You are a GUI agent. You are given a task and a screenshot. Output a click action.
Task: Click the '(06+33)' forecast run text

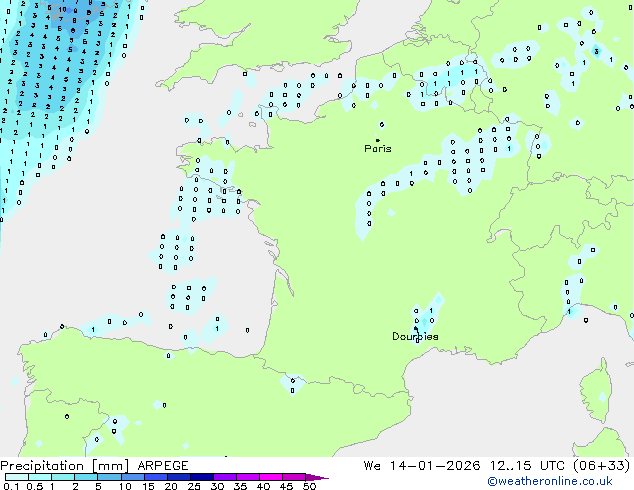602,466
